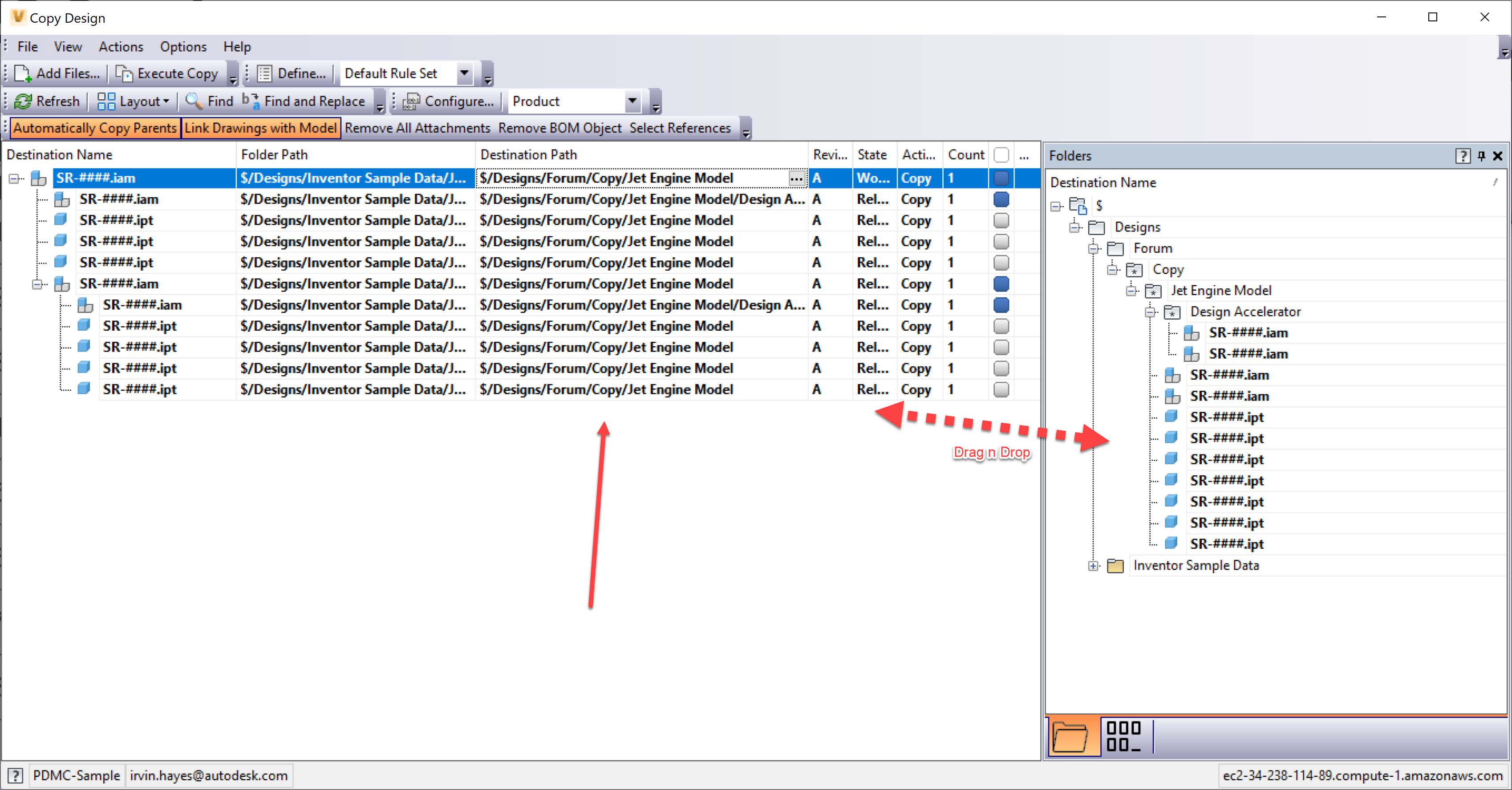Collapse the Jet Engine Model tree node
The height and width of the screenshot is (790, 1512).
[1131, 291]
